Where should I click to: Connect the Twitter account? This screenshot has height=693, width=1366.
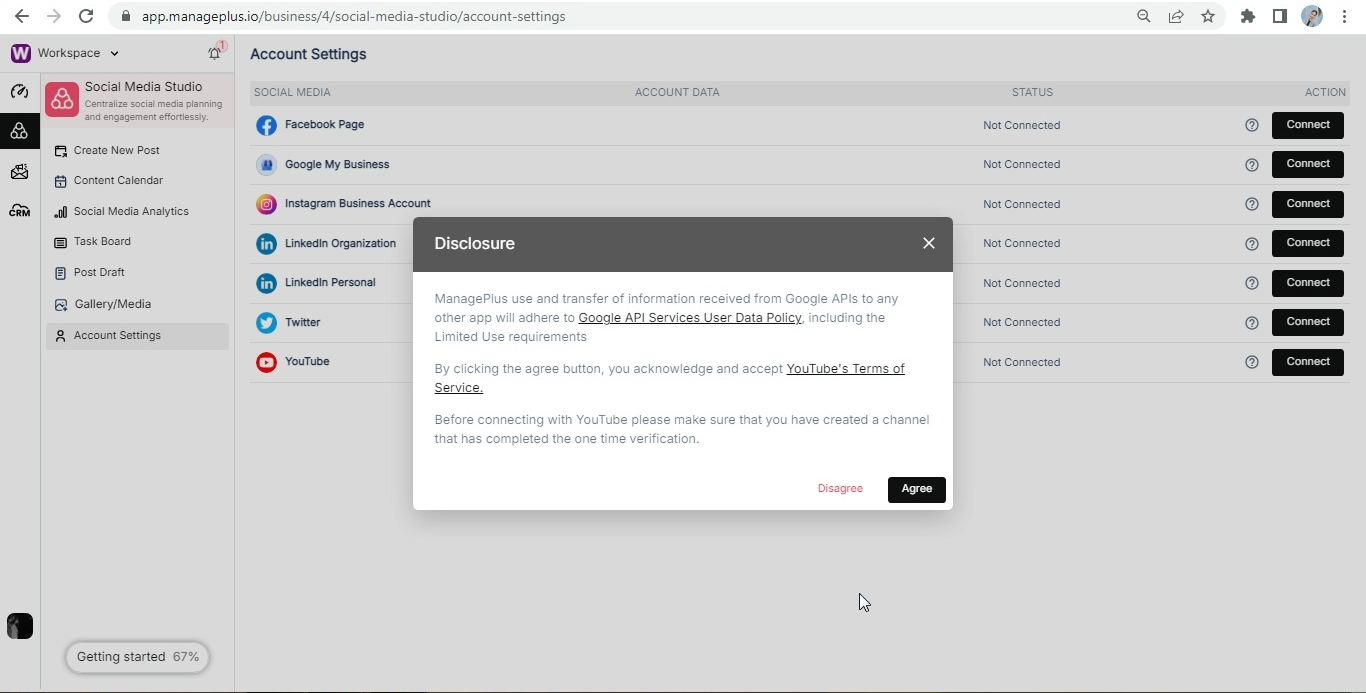click(x=1308, y=322)
